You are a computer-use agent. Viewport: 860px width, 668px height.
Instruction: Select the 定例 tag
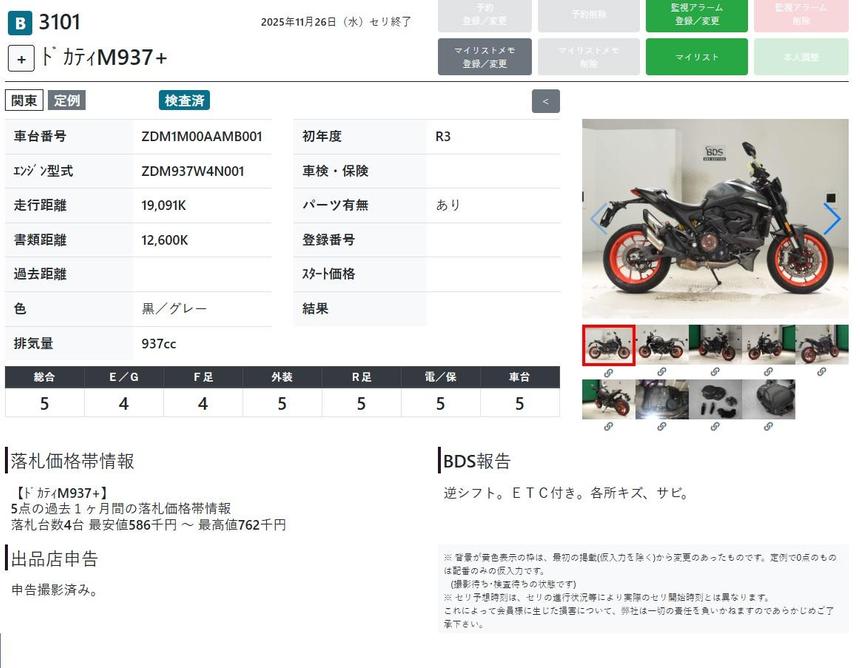[67, 100]
